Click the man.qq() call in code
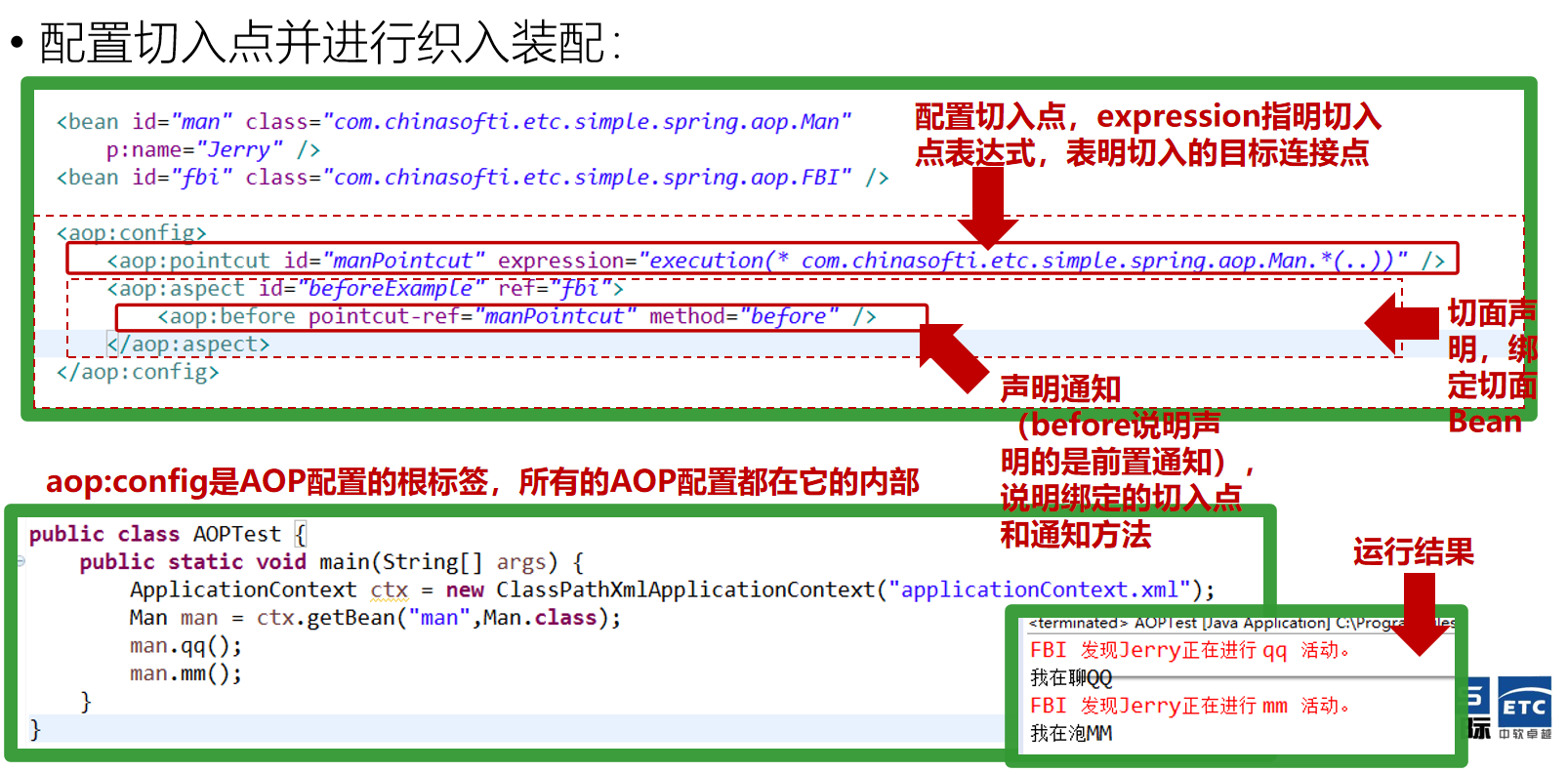This screenshot has width=1568, height=772. point(186,646)
